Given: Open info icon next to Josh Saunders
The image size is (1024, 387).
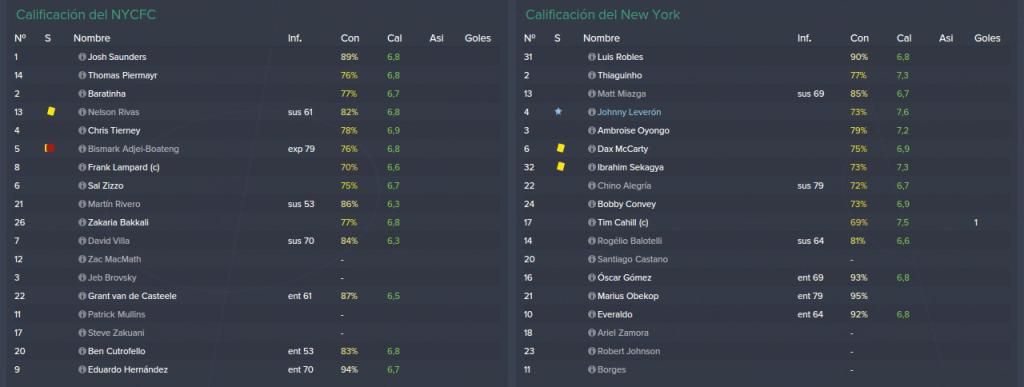Looking at the screenshot, I should 82,57.
